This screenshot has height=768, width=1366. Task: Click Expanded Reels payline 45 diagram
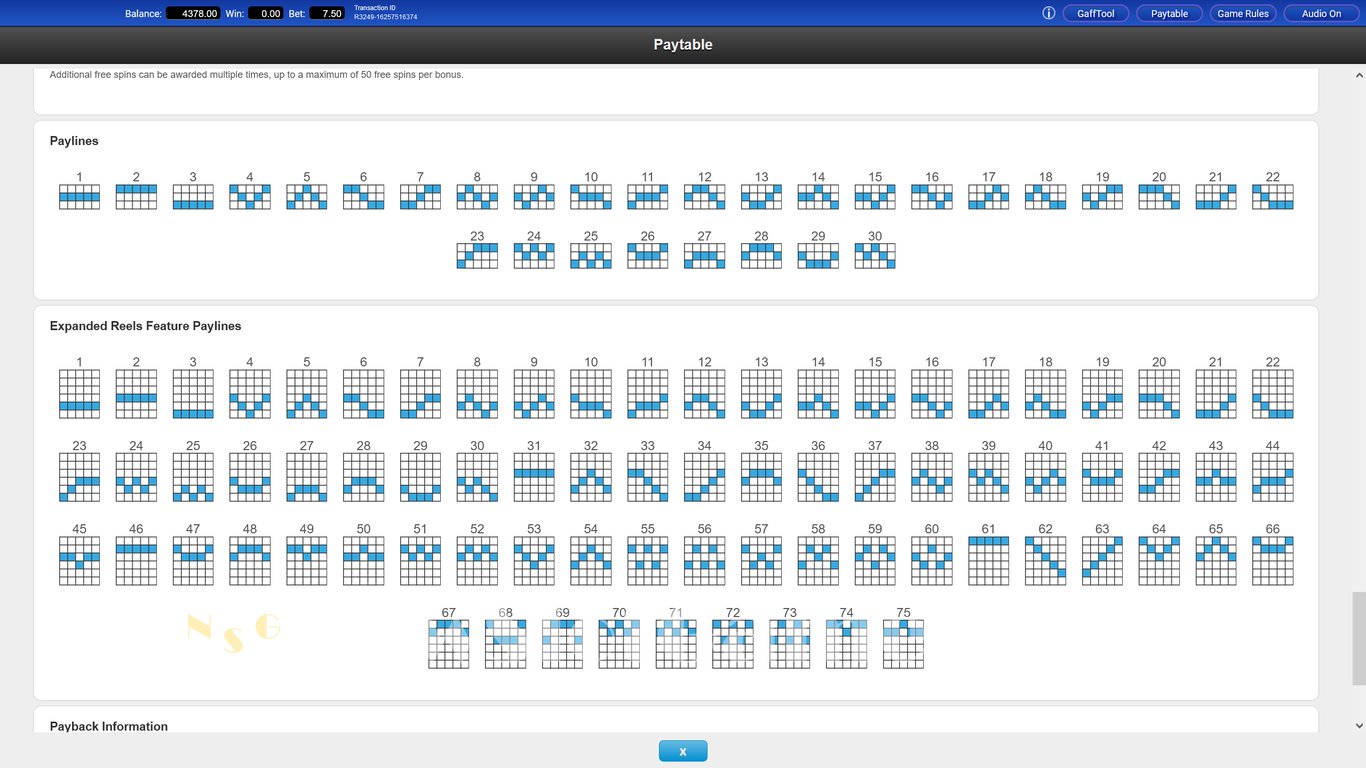tap(79, 561)
